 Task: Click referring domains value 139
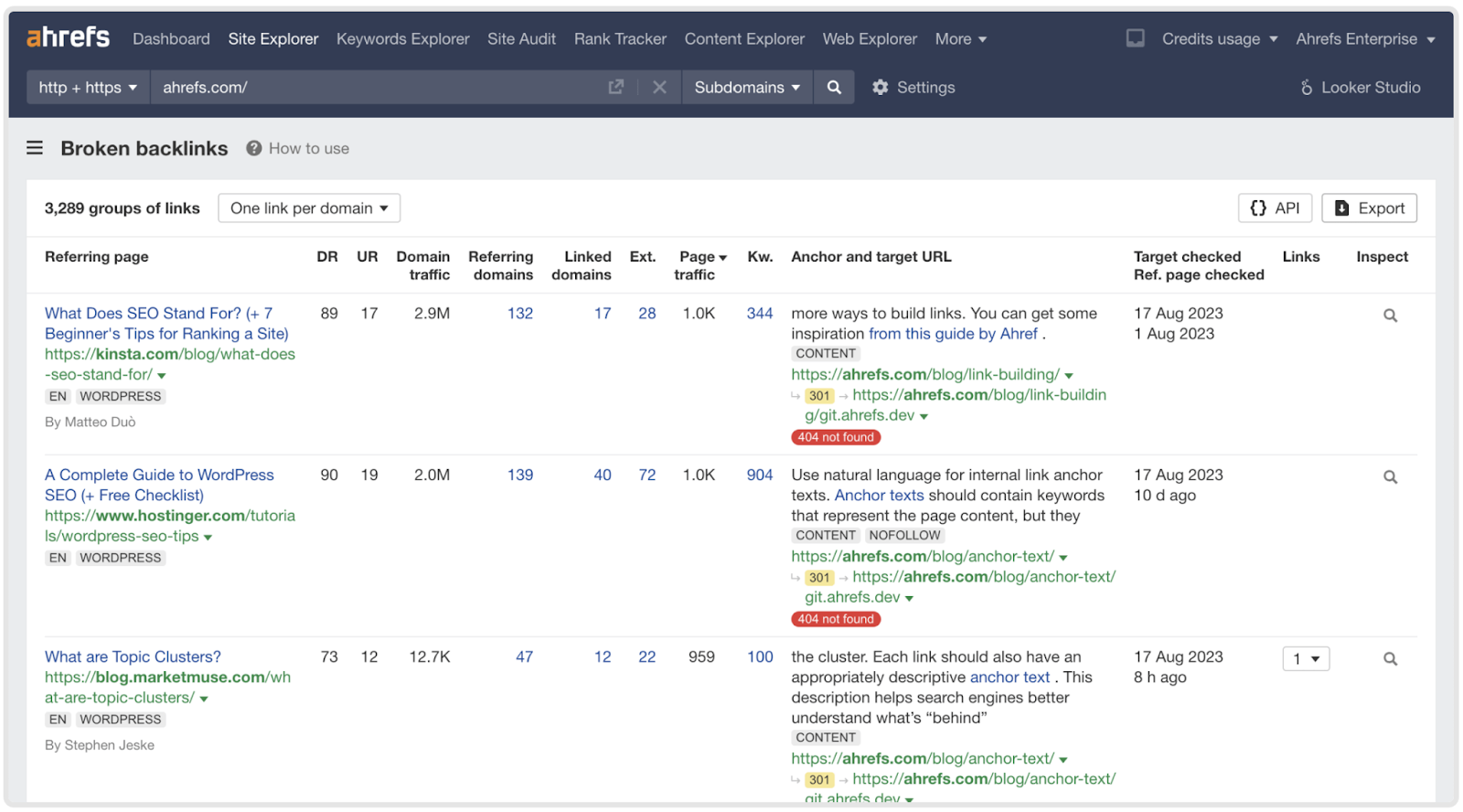(x=520, y=475)
